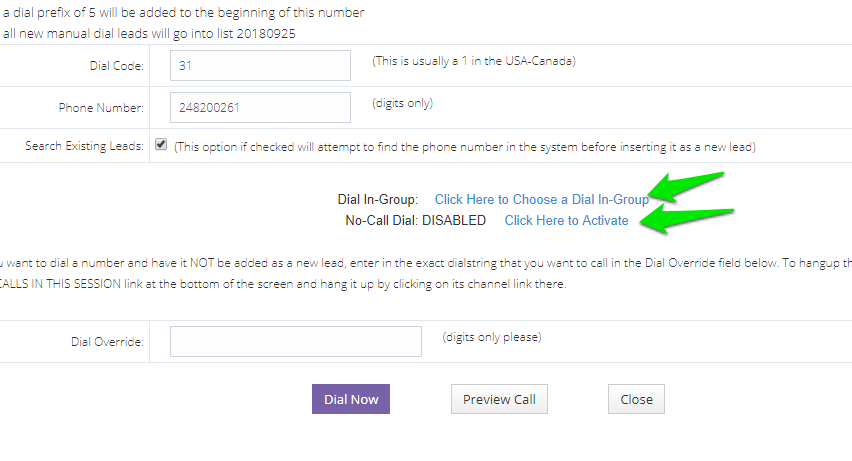This screenshot has width=852, height=461.
Task: Click the "Dial Override:" field label
Action: click(x=107, y=342)
